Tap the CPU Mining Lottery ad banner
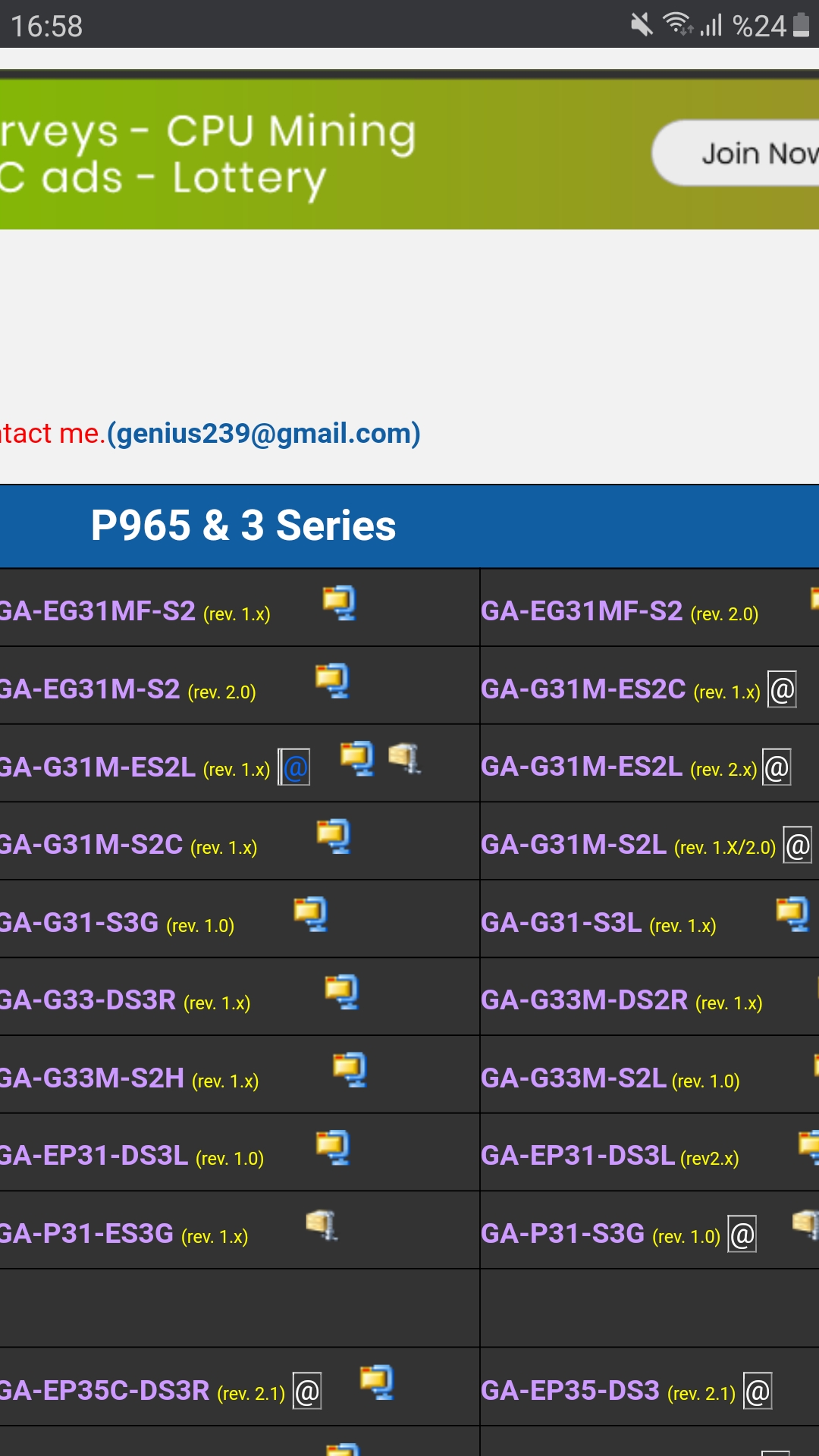819x1456 pixels. tap(303, 154)
